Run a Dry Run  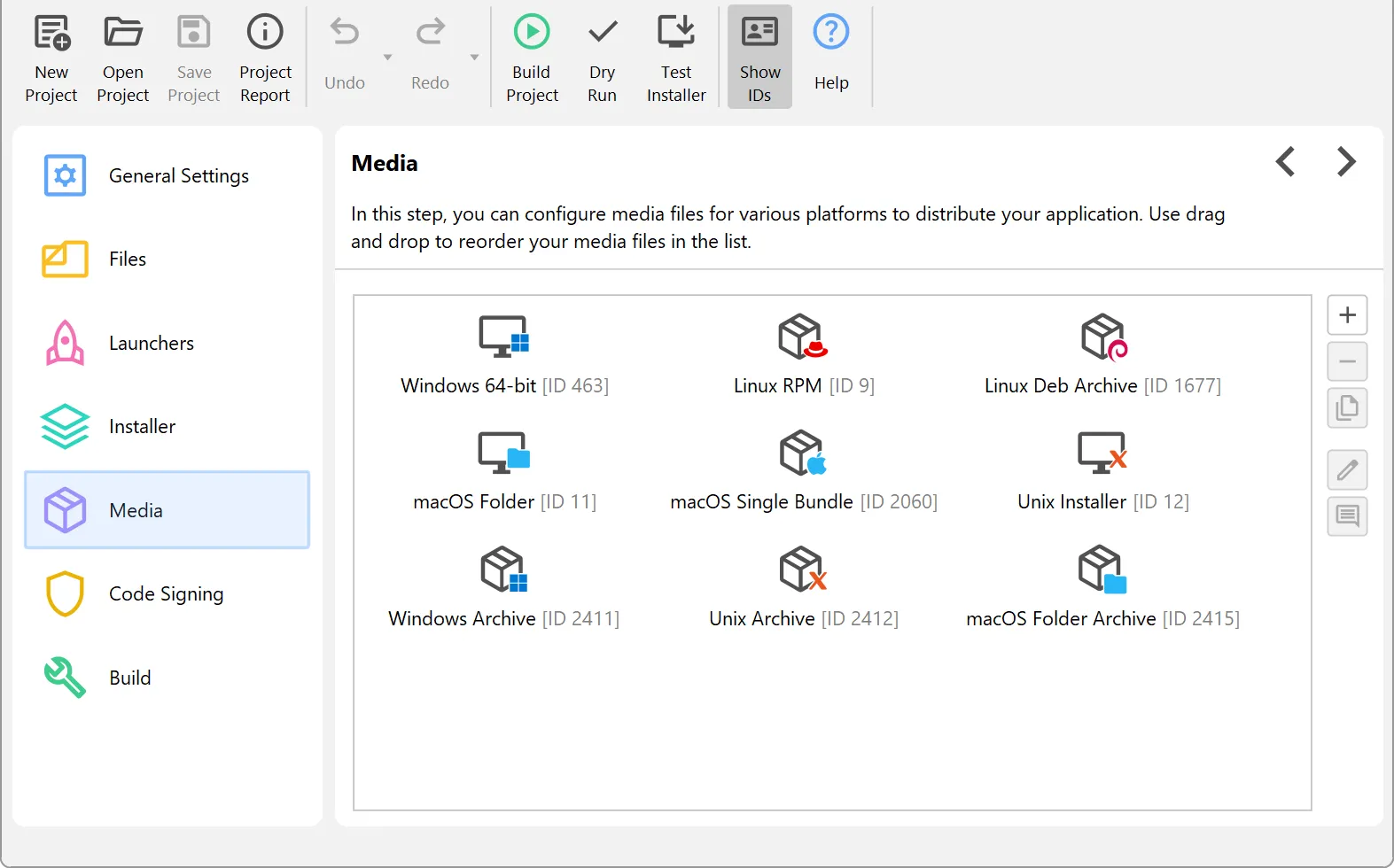[602, 58]
